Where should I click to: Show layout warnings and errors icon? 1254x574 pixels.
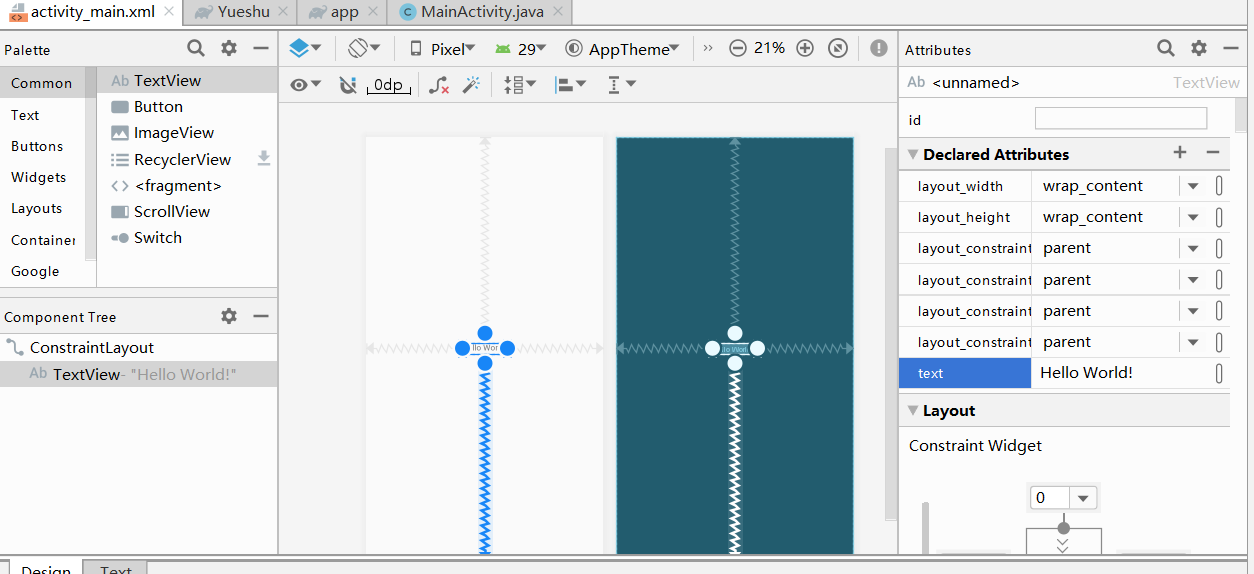coord(878,48)
